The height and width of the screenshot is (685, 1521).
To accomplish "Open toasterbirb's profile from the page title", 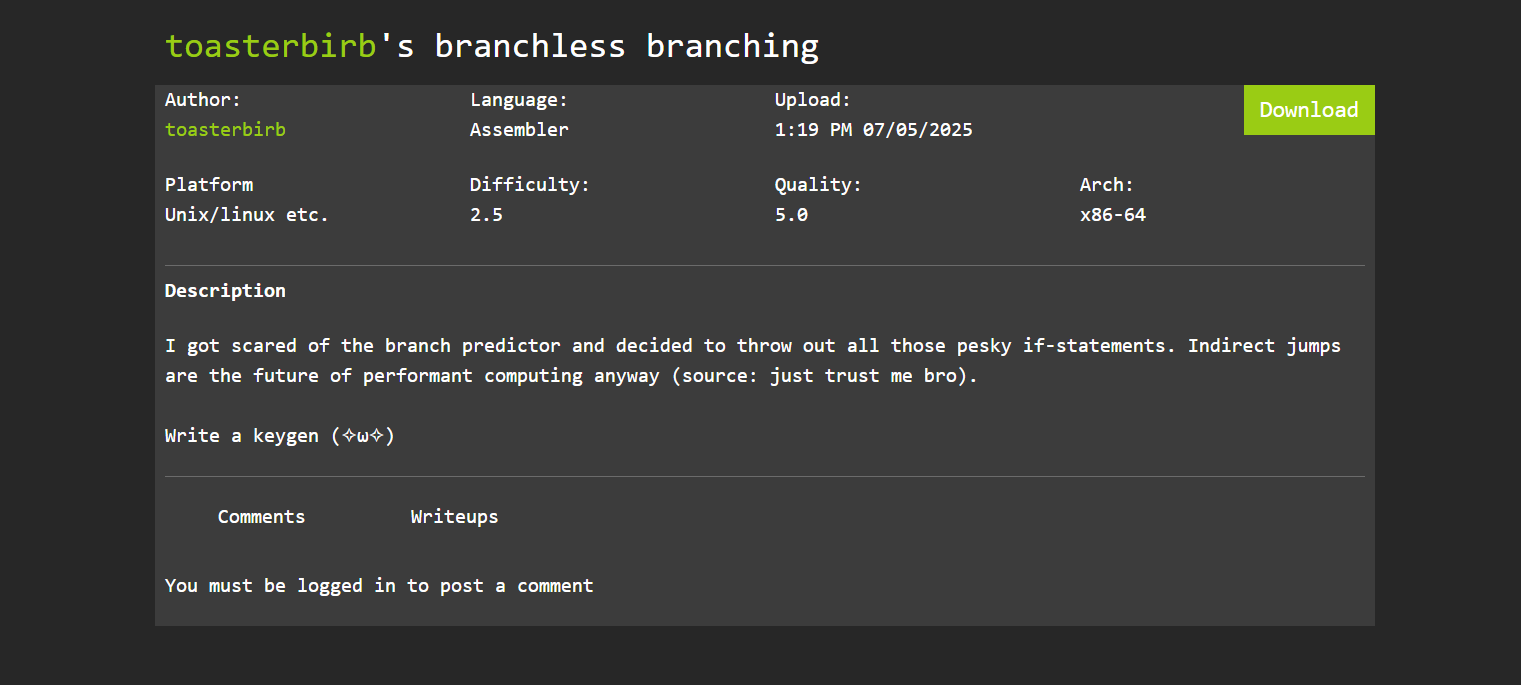I will click(x=270, y=46).
